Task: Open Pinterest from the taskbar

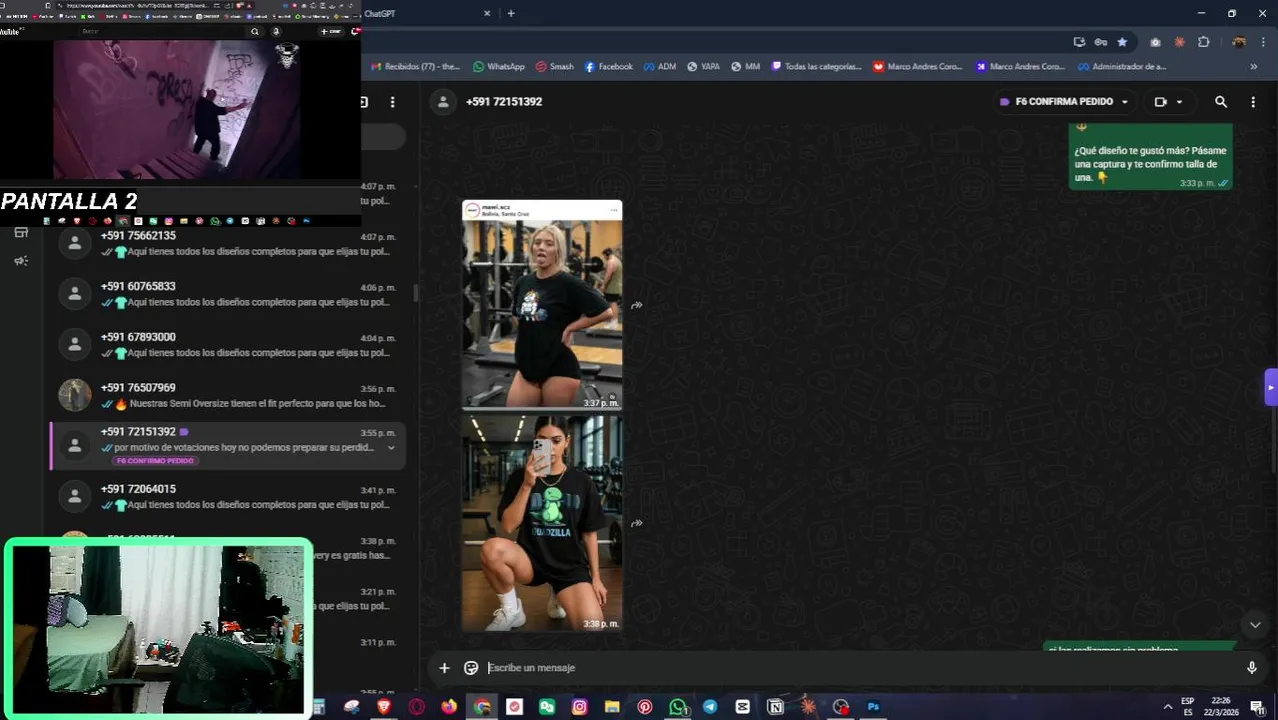Action: coord(644,707)
